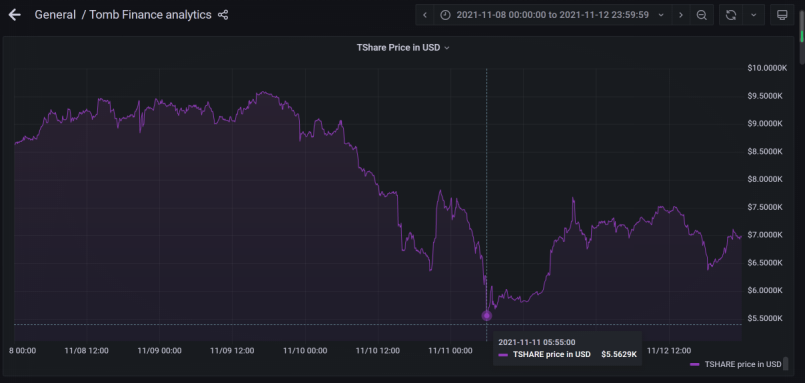This screenshot has height=383, width=805.
Task: Click the $8.5000K axis label
Action: pyautogui.click(x=765, y=151)
